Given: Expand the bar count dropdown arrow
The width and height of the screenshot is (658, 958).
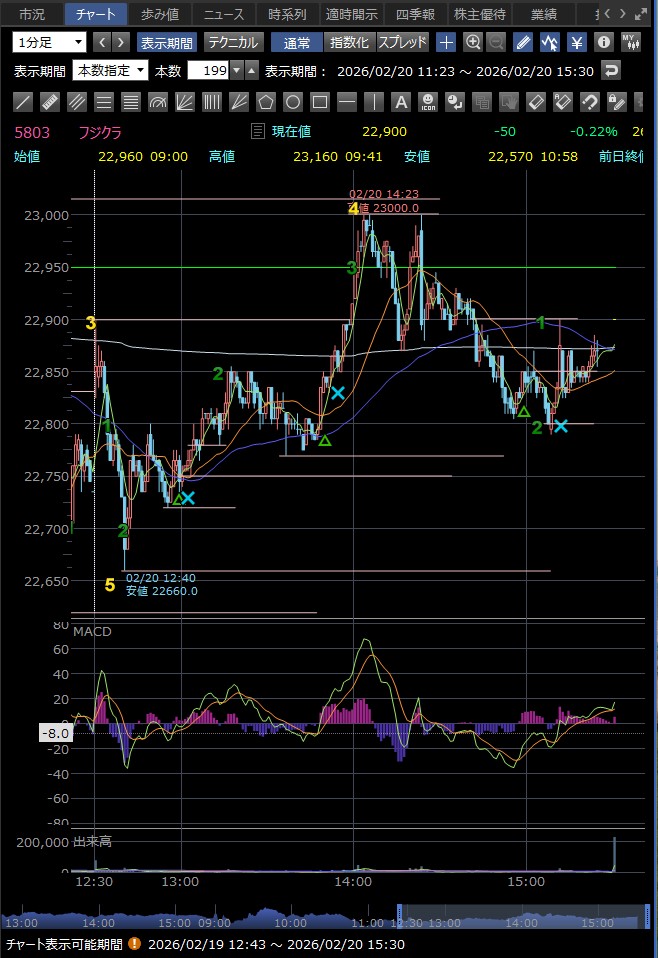Looking at the screenshot, I should (236, 70).
